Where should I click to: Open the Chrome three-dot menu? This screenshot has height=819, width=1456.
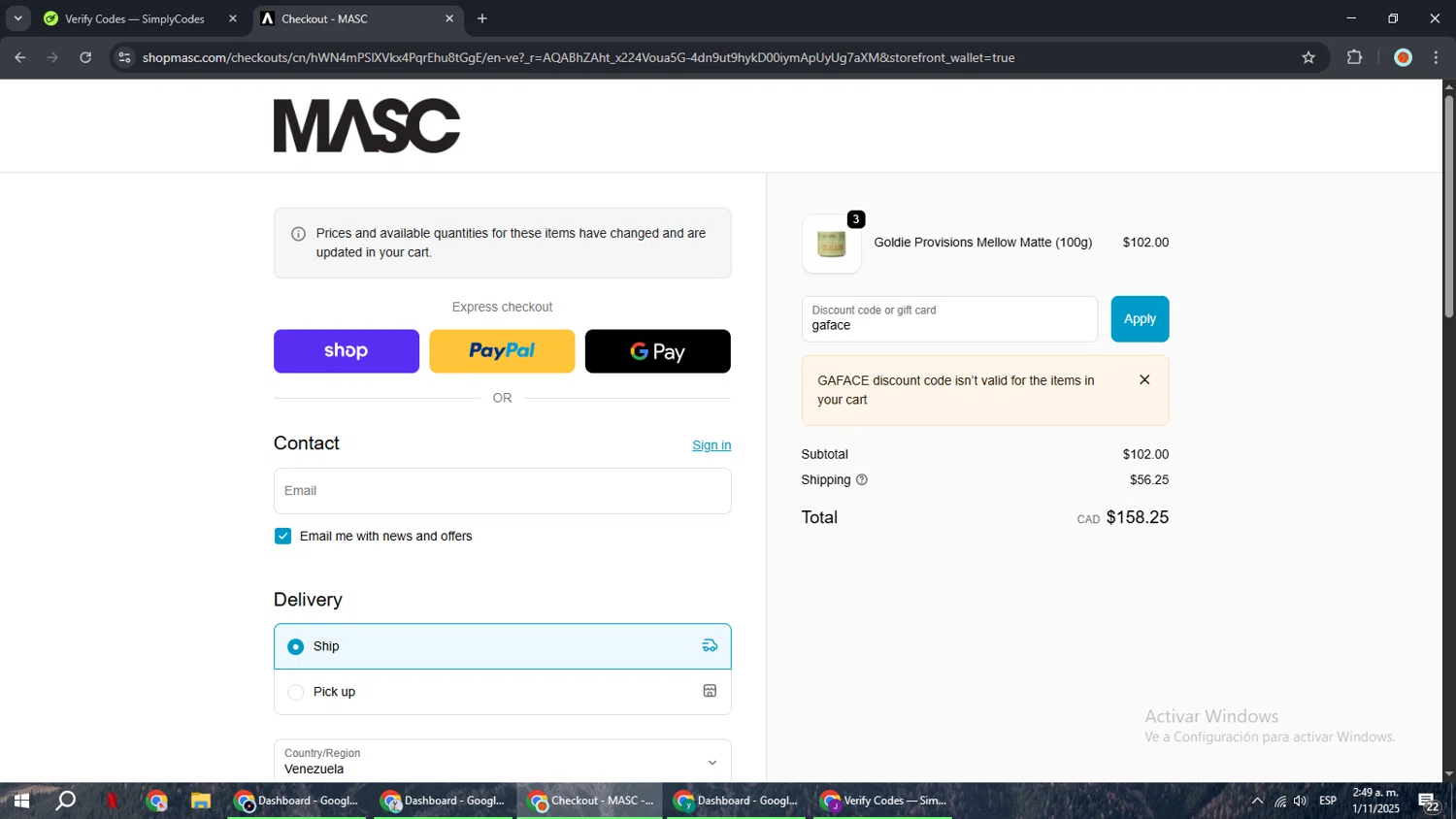1436,57
